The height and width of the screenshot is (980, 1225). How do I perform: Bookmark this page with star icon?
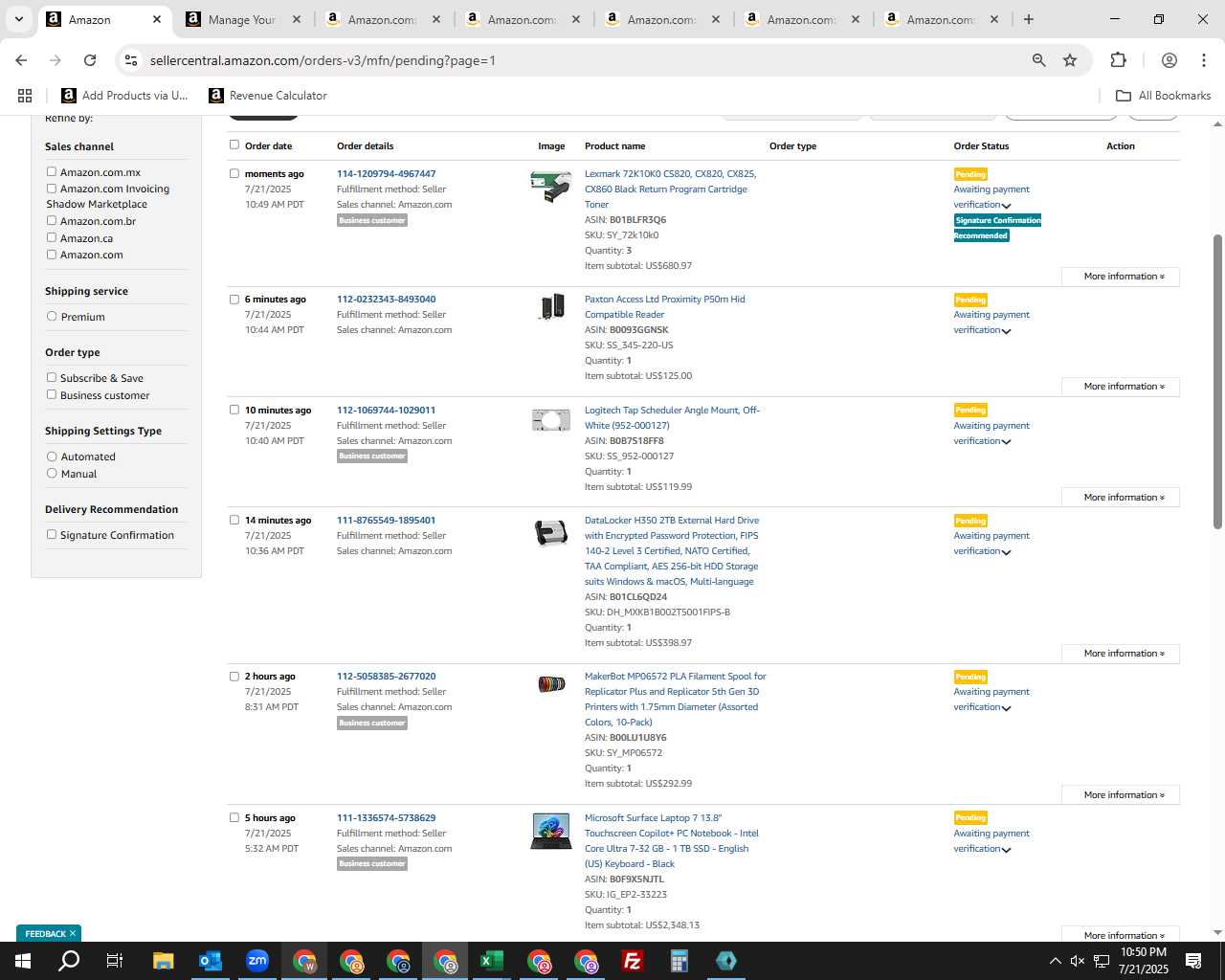pos(1070,60)
